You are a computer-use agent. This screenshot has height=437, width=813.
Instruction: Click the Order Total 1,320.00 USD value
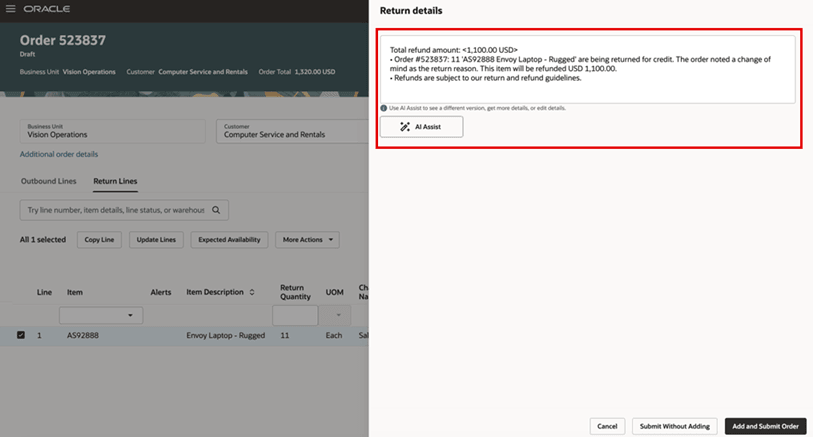[x=315, y=72]
